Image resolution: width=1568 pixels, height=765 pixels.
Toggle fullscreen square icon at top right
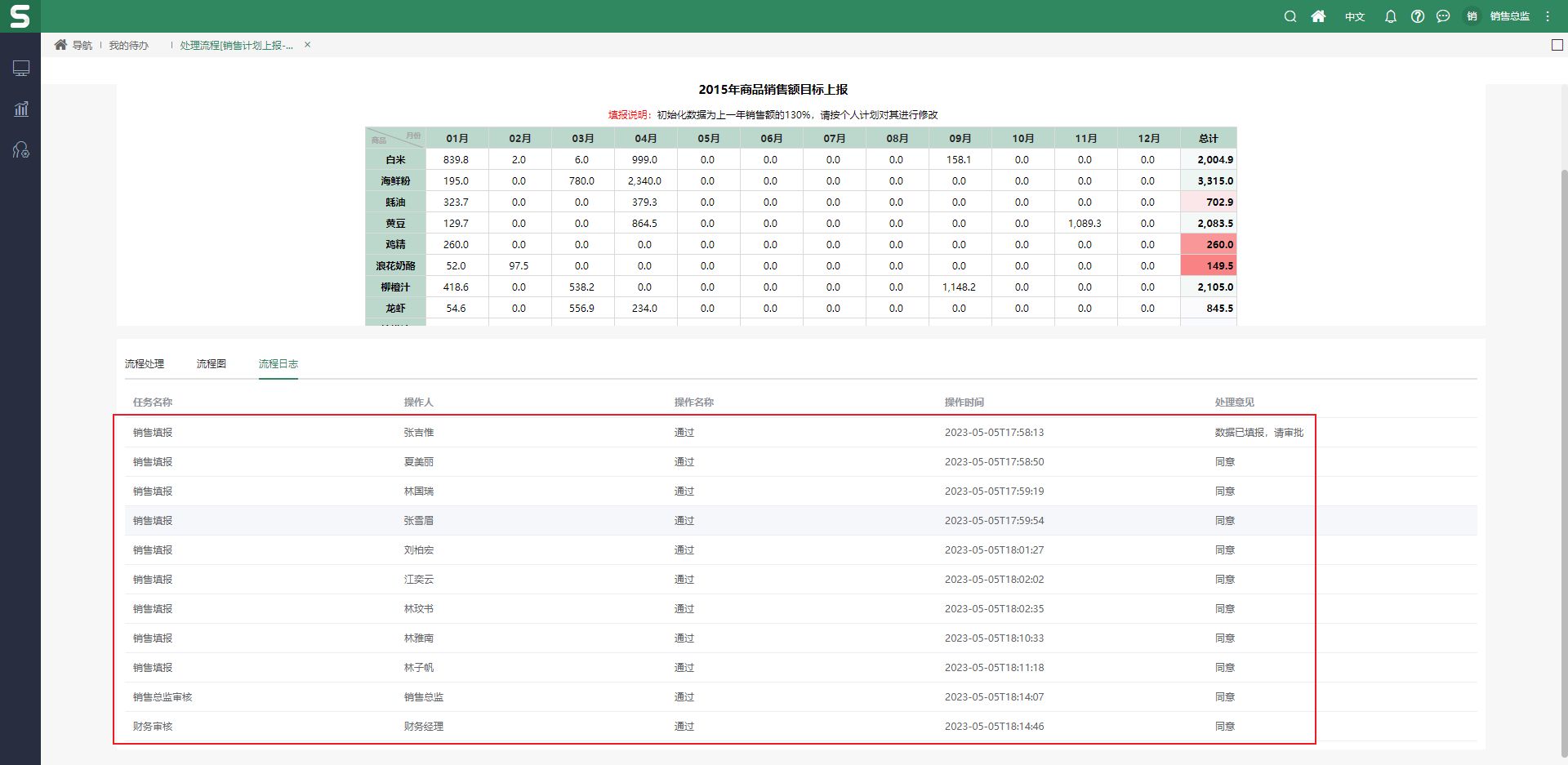[x=1557, y=45]
